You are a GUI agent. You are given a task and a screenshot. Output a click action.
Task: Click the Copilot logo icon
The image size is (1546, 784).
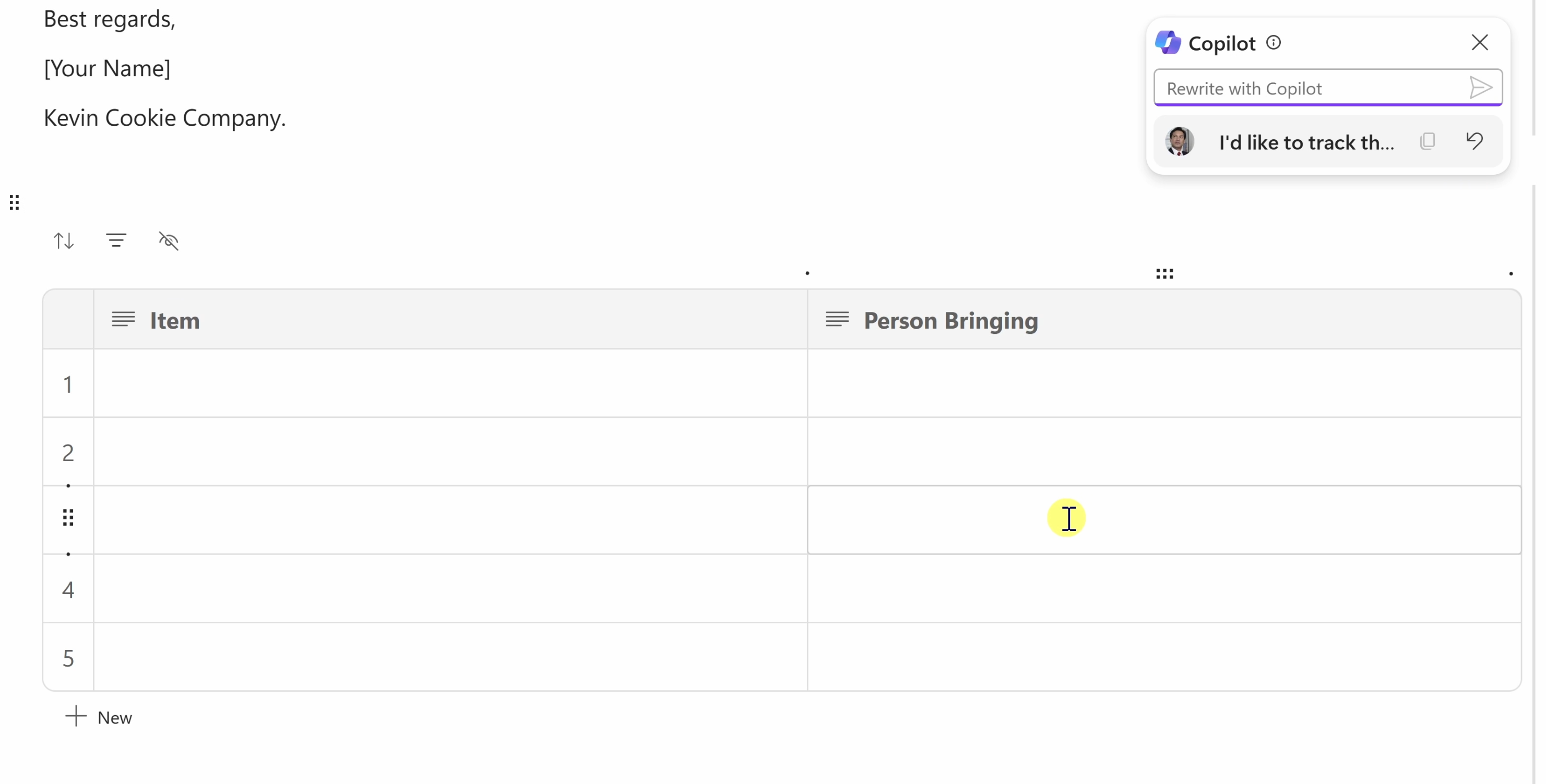point(1167,43)
